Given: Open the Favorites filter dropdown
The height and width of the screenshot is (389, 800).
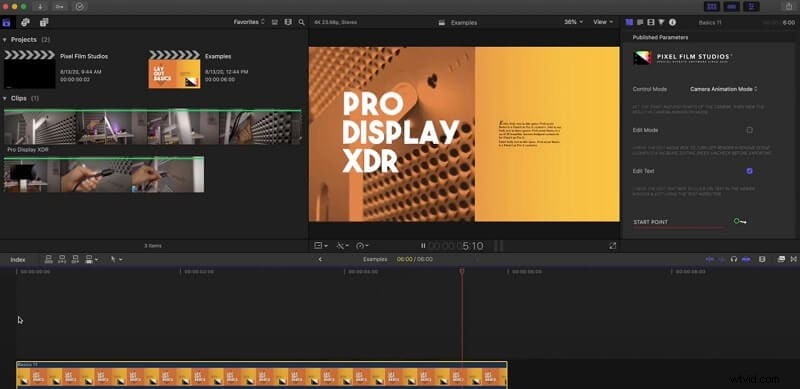Looking at the screenshot, I should tap(249, 22).
